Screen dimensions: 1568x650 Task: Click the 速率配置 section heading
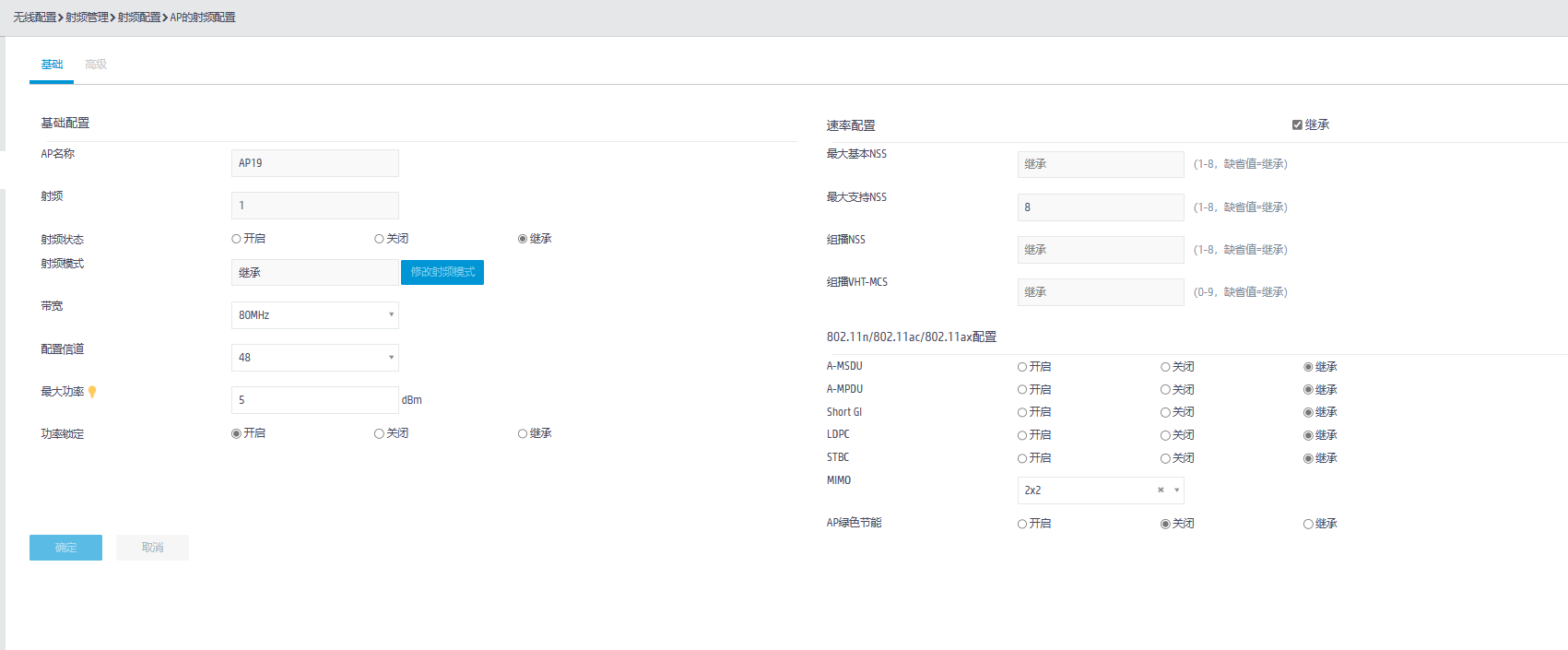[x=851, y=125]
